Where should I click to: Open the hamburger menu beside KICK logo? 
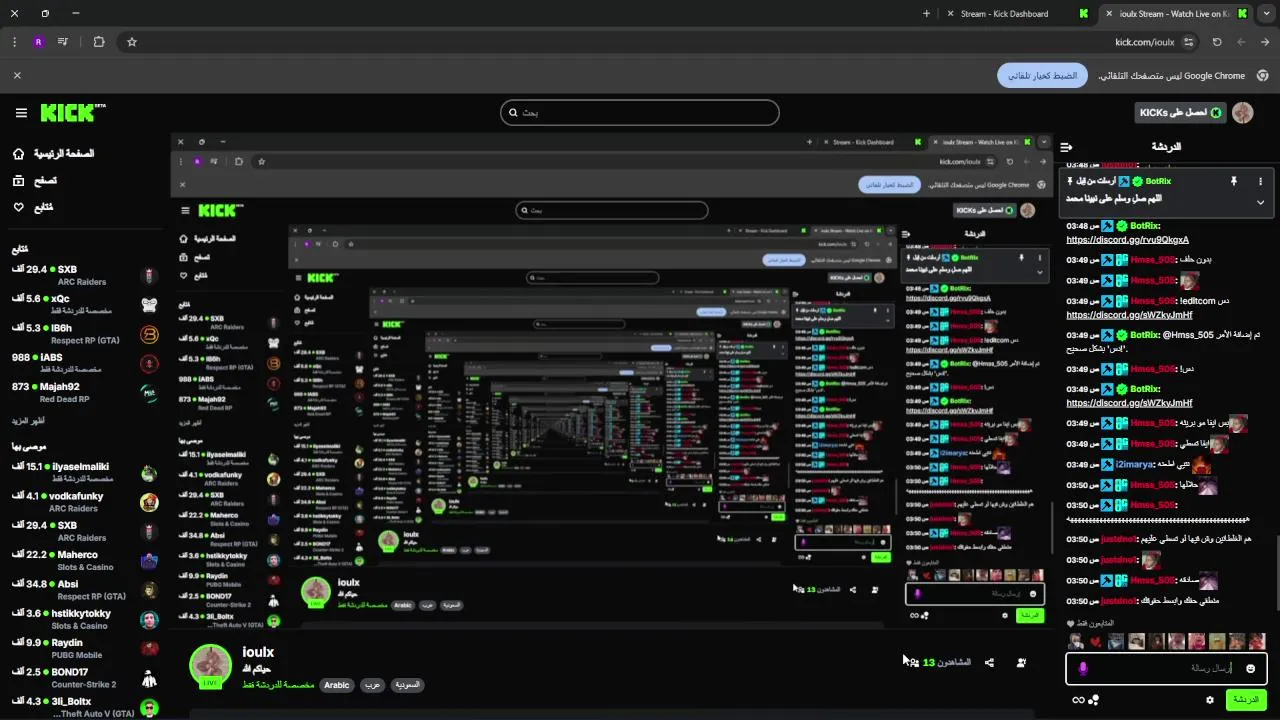pos(21,113)
